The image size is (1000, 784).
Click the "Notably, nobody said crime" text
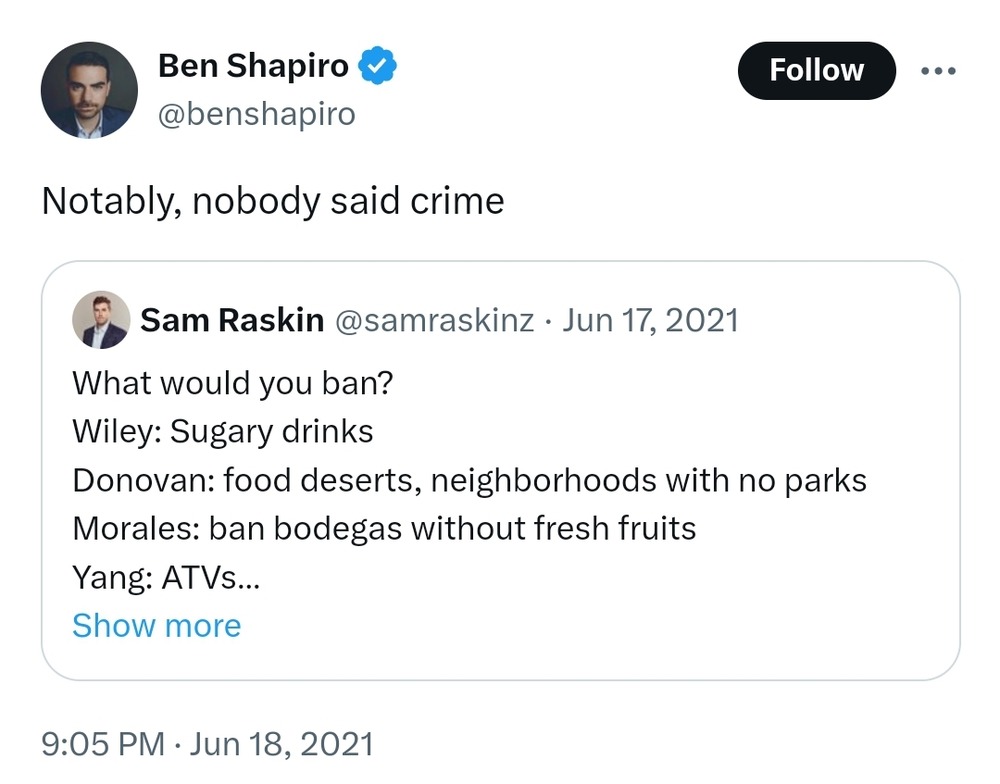pos(272,201)
